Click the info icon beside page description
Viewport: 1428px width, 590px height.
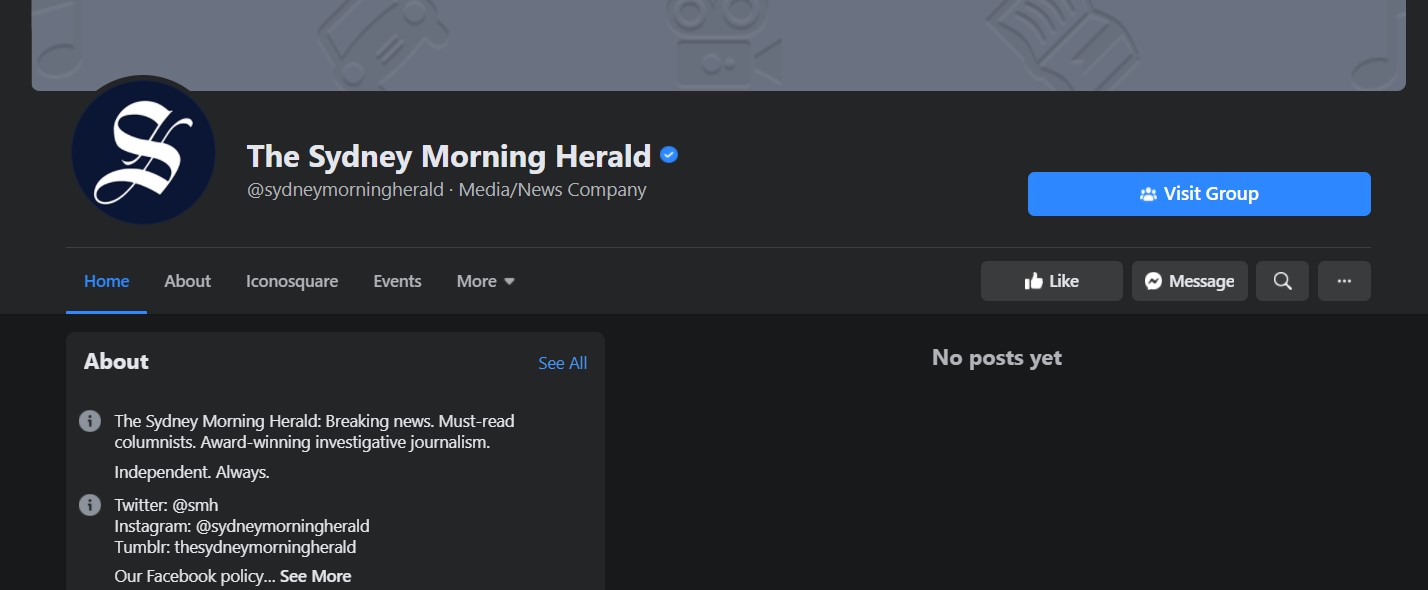[90, 421]
